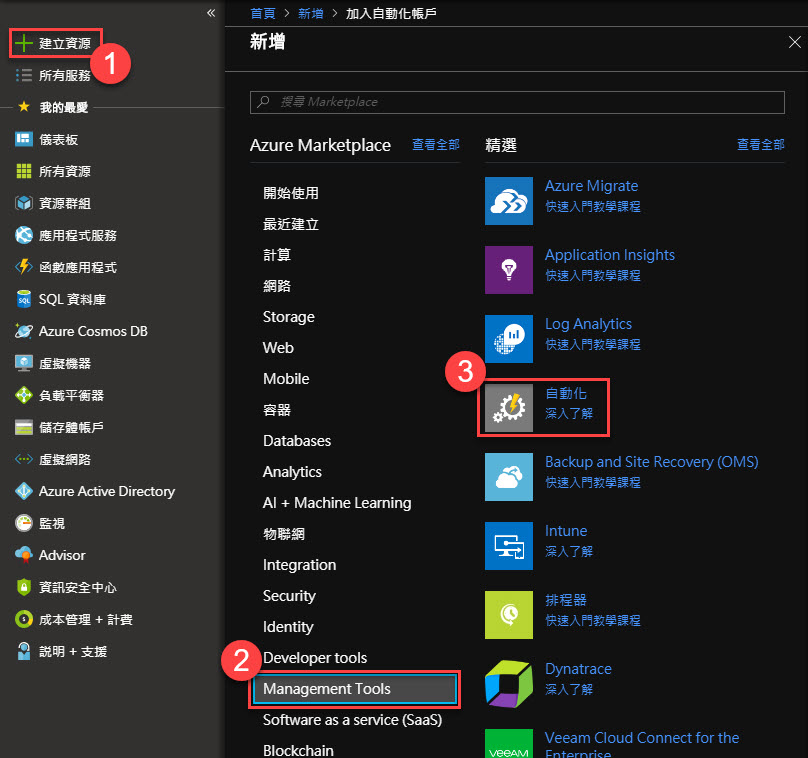Image resolution: width=808 pixels, height=758 pixels.
Task: Open the All services list icon
Action: point(24,75)
